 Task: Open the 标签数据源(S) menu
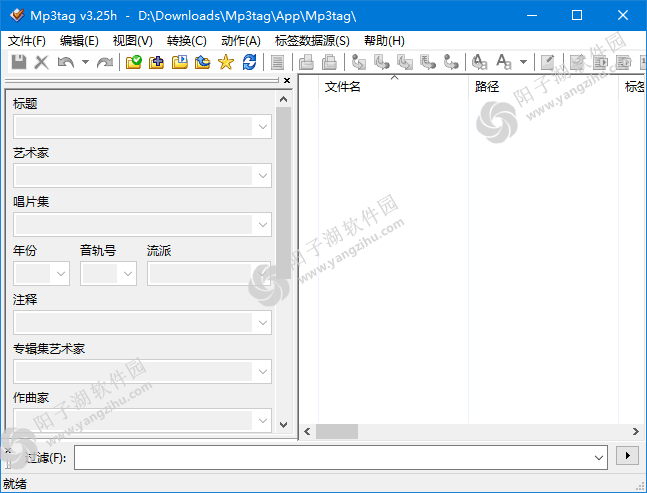tap(312, 41)
